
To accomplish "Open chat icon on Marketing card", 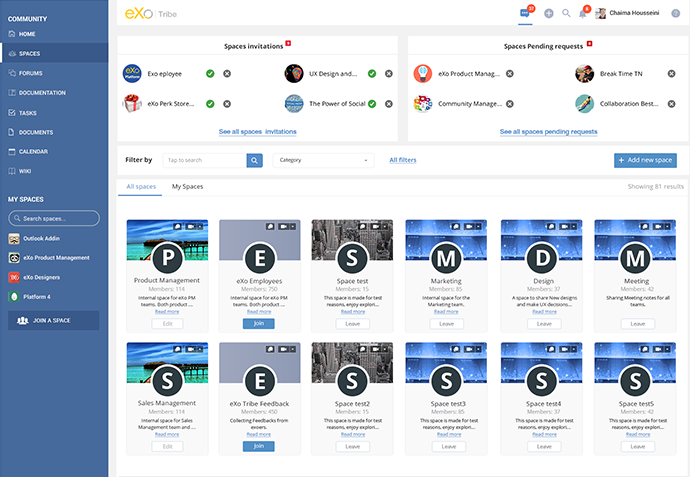I will [456, 226].
